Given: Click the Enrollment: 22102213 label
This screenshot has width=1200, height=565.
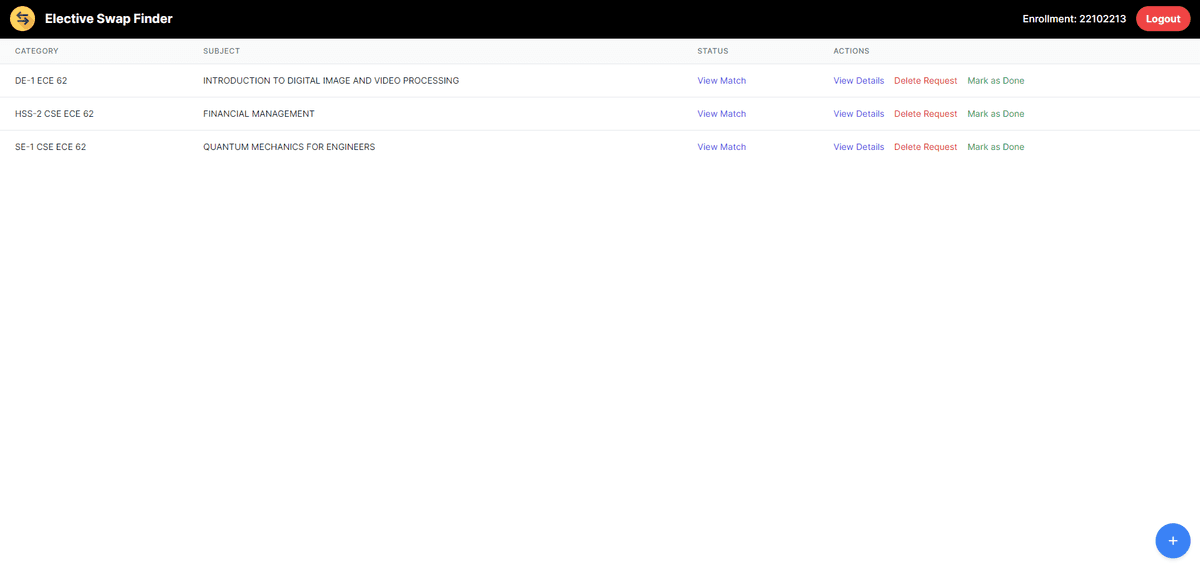Looking at the screenshot, I should coord(1074,19).
